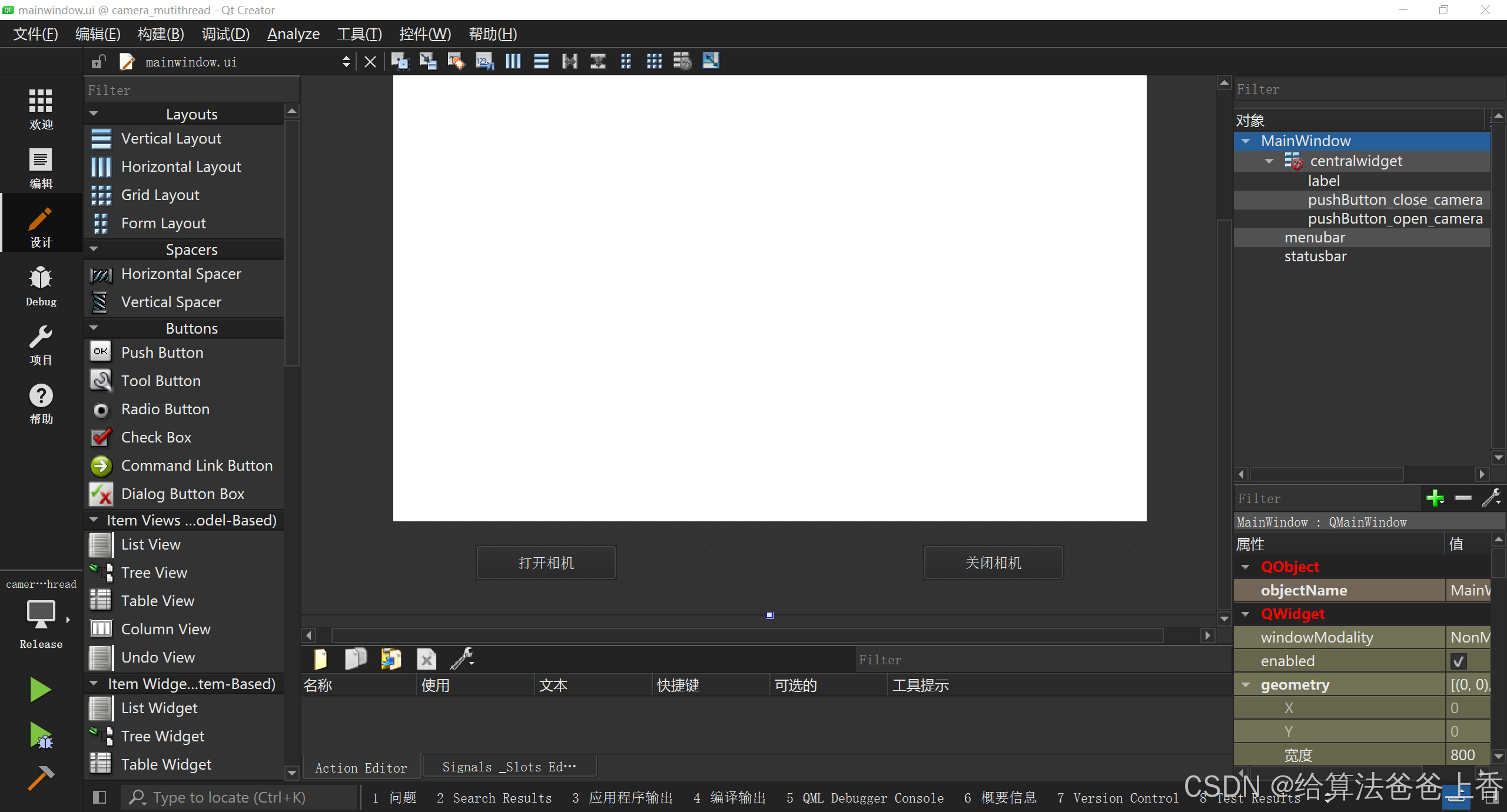Toggle the left sidebar visibility
The height and width of the screenshot is (812, 1507).
click(x=99, y=797)
